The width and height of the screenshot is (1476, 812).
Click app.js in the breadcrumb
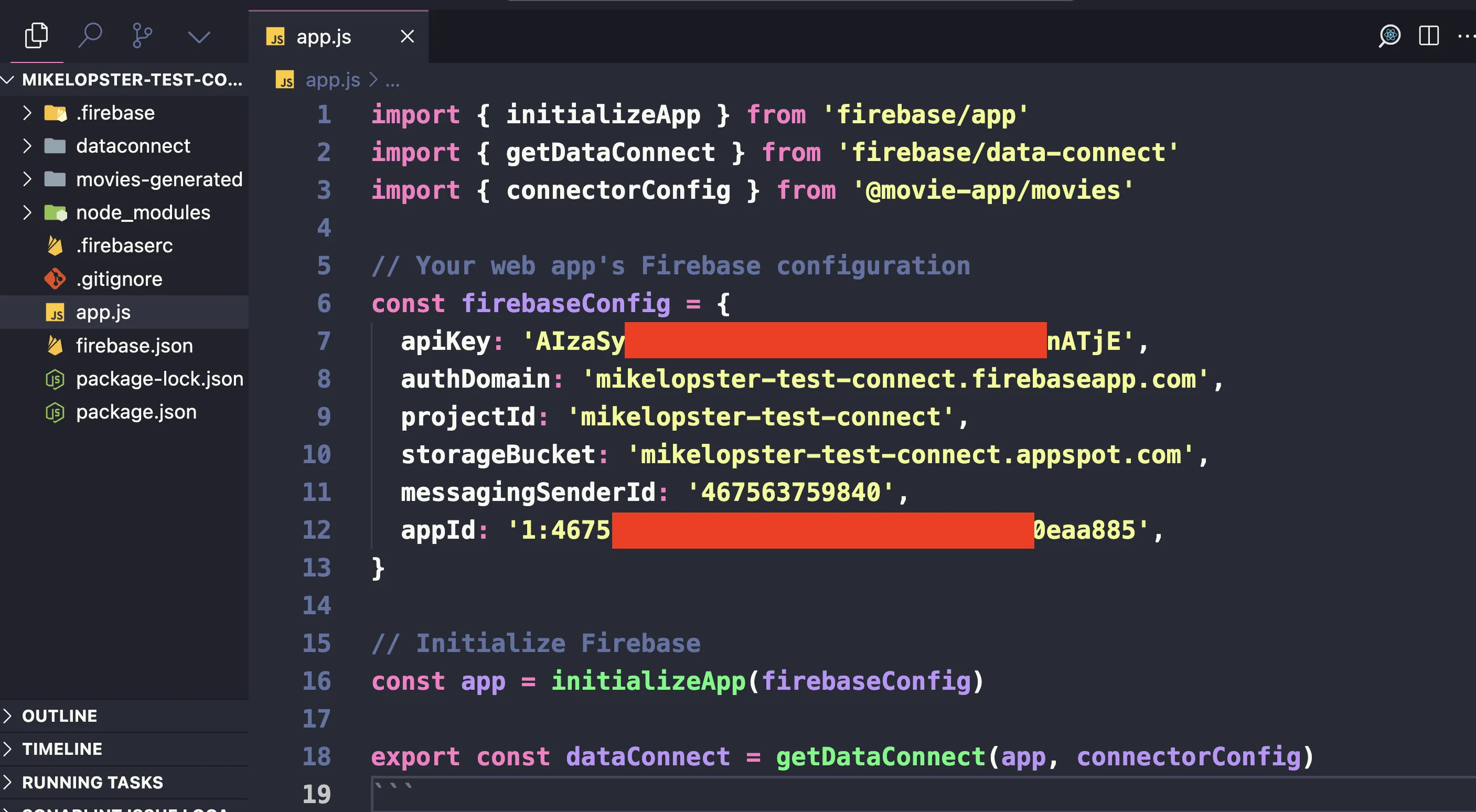(333, 80)
